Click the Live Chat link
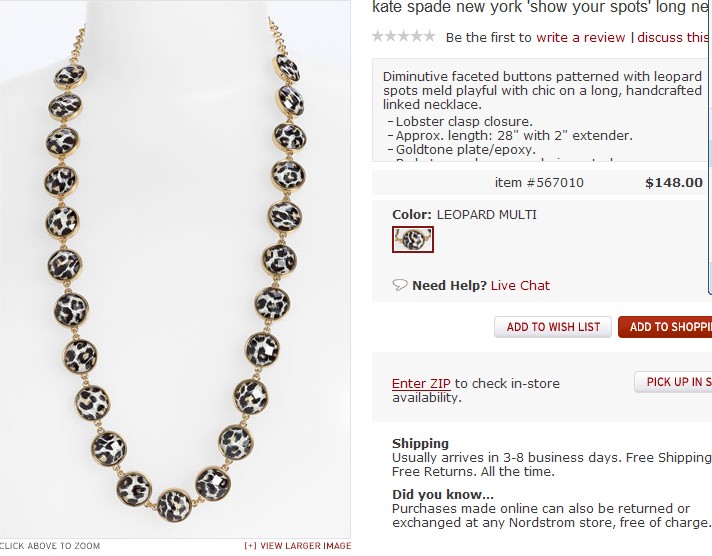 [x=520, y=285]
